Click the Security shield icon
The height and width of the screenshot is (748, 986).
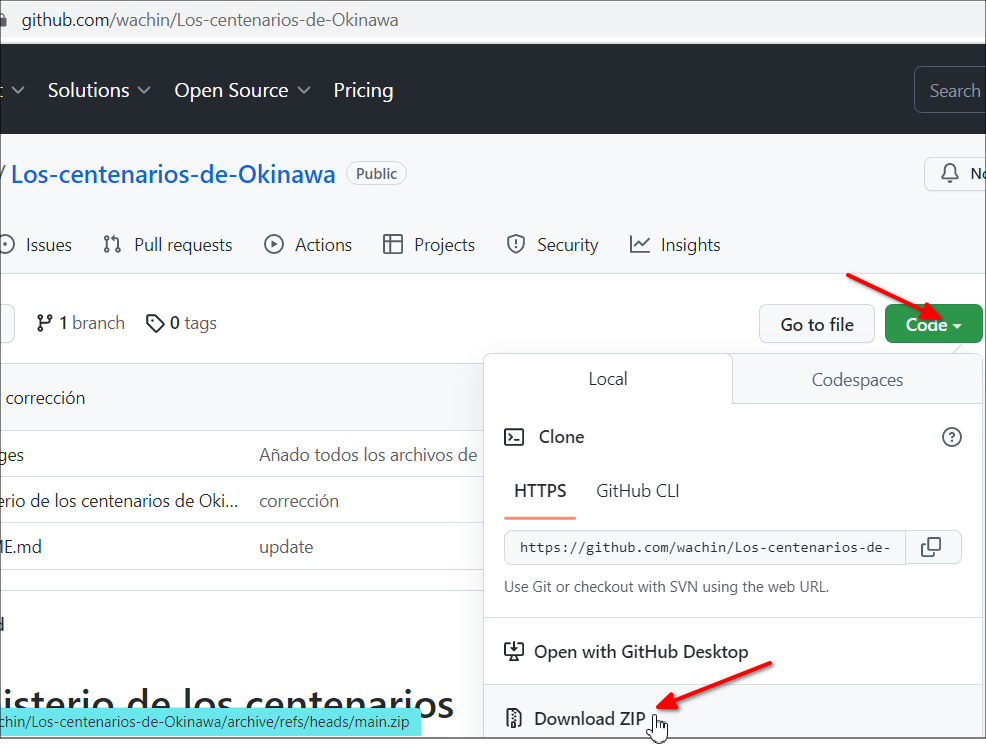tap(516, 245)
